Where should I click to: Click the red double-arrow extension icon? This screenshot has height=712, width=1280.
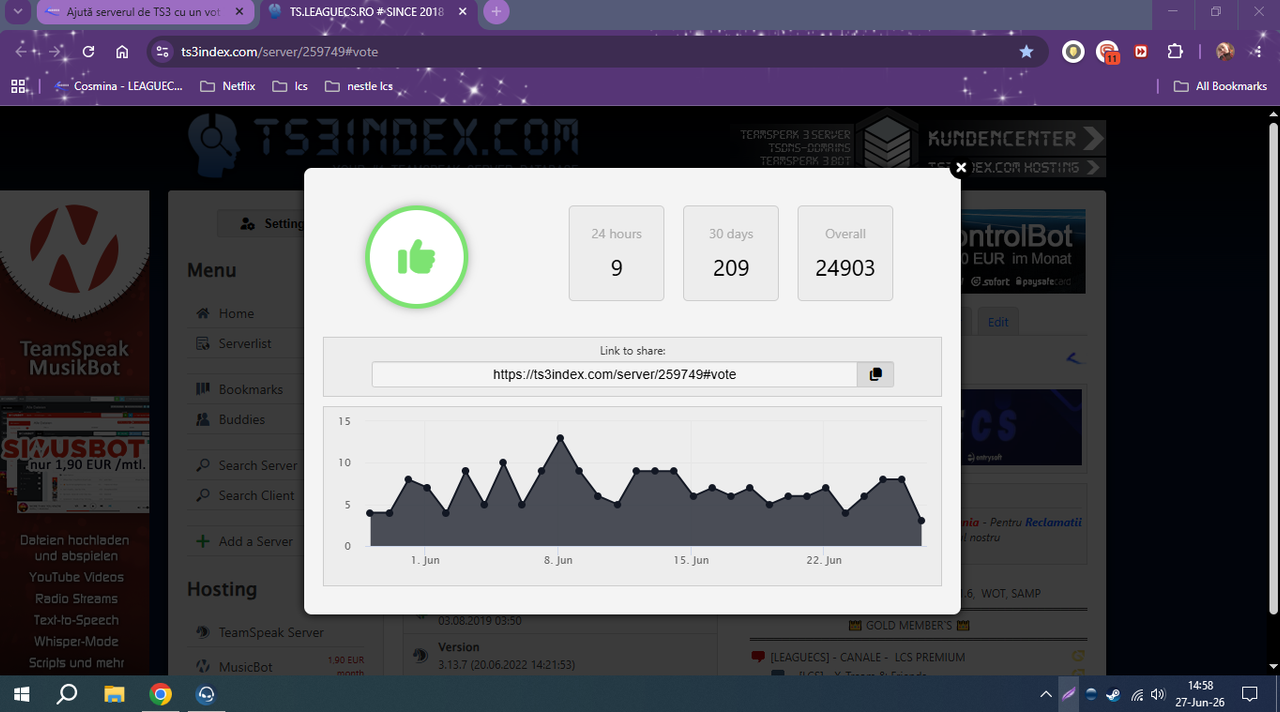click(1141, 52)
